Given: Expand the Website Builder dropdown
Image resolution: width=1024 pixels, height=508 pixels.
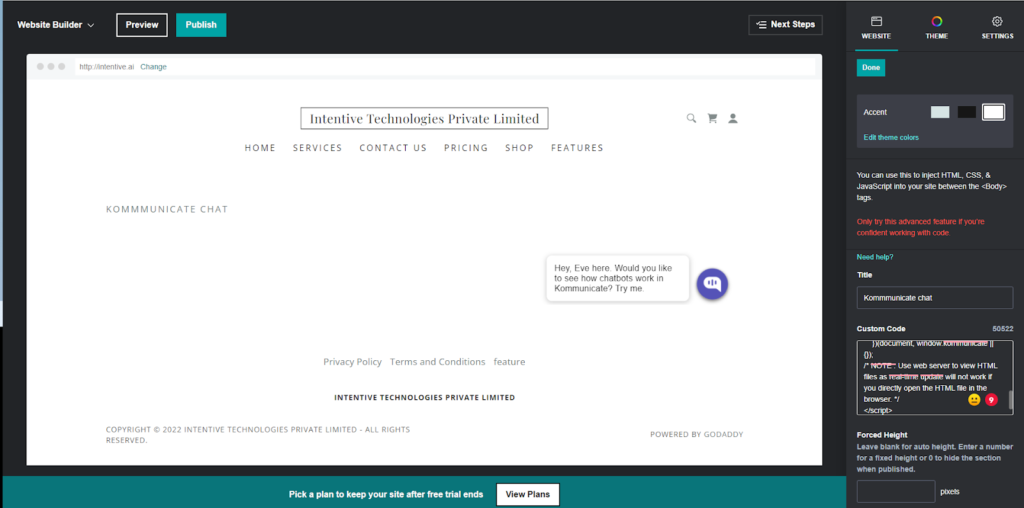Looking at the screenshot, I should coord(56,25).
